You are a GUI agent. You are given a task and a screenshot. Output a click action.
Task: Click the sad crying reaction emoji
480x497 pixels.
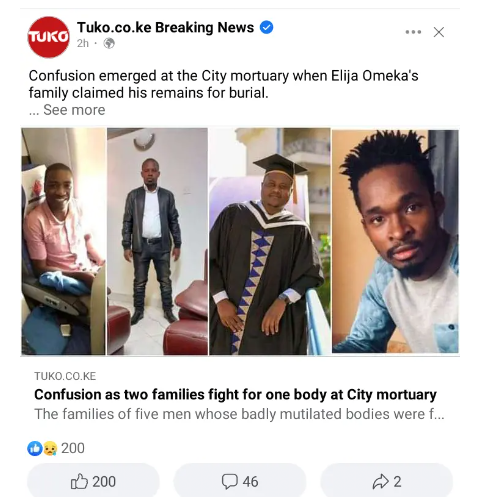click(x=50, y=448)
